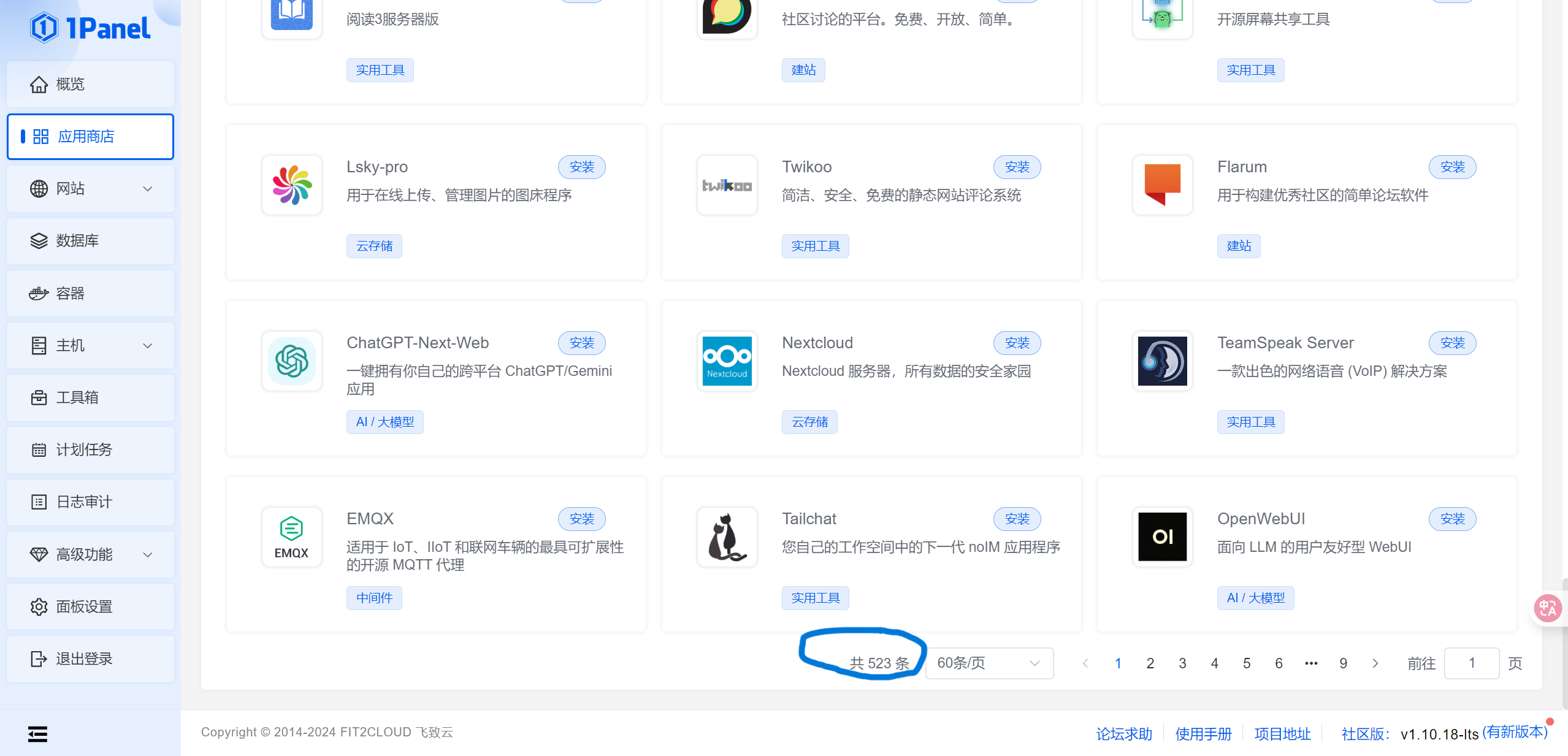Click 实用工具 tag under 开源屏幕共享工具 card
Viewport: 1568px width, 756px height.
(x=1250, y=70)
